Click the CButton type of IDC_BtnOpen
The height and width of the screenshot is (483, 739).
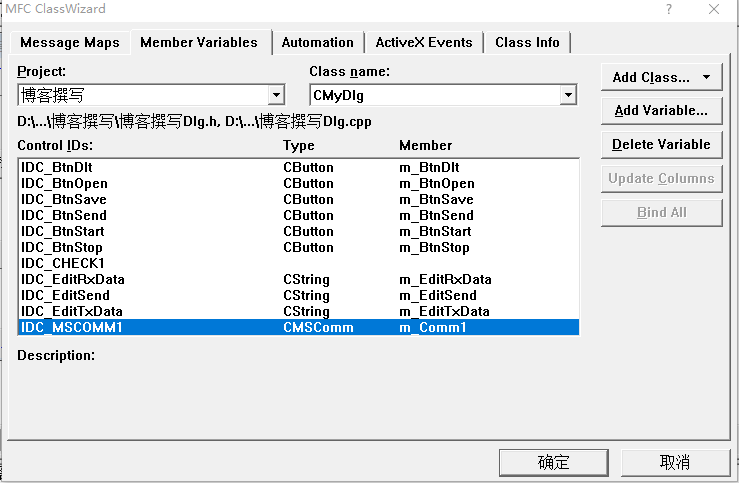(x=308, y=183)
